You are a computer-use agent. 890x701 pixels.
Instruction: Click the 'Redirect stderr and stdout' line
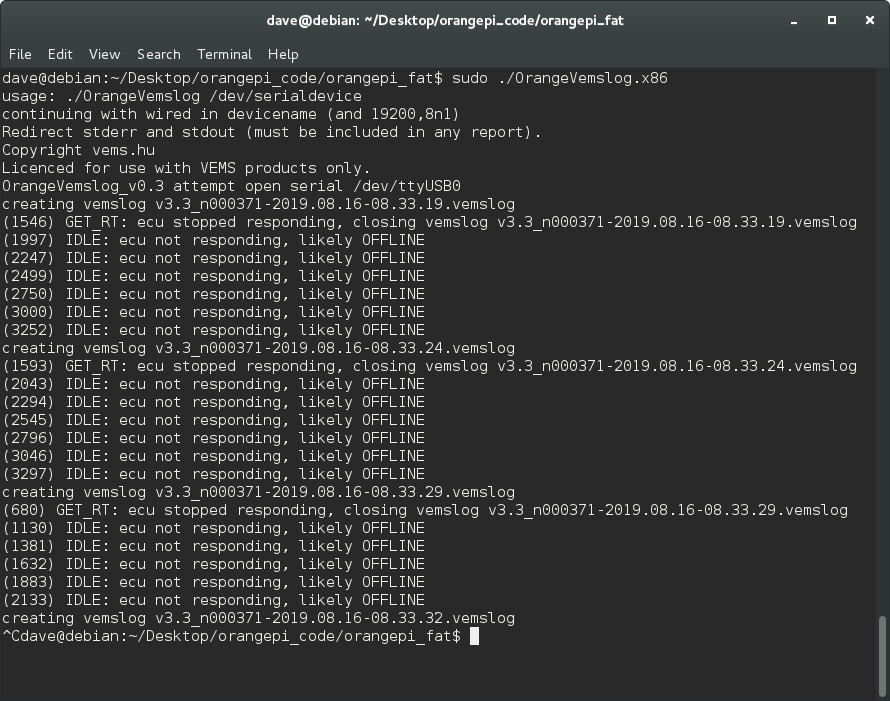point(271,132)
